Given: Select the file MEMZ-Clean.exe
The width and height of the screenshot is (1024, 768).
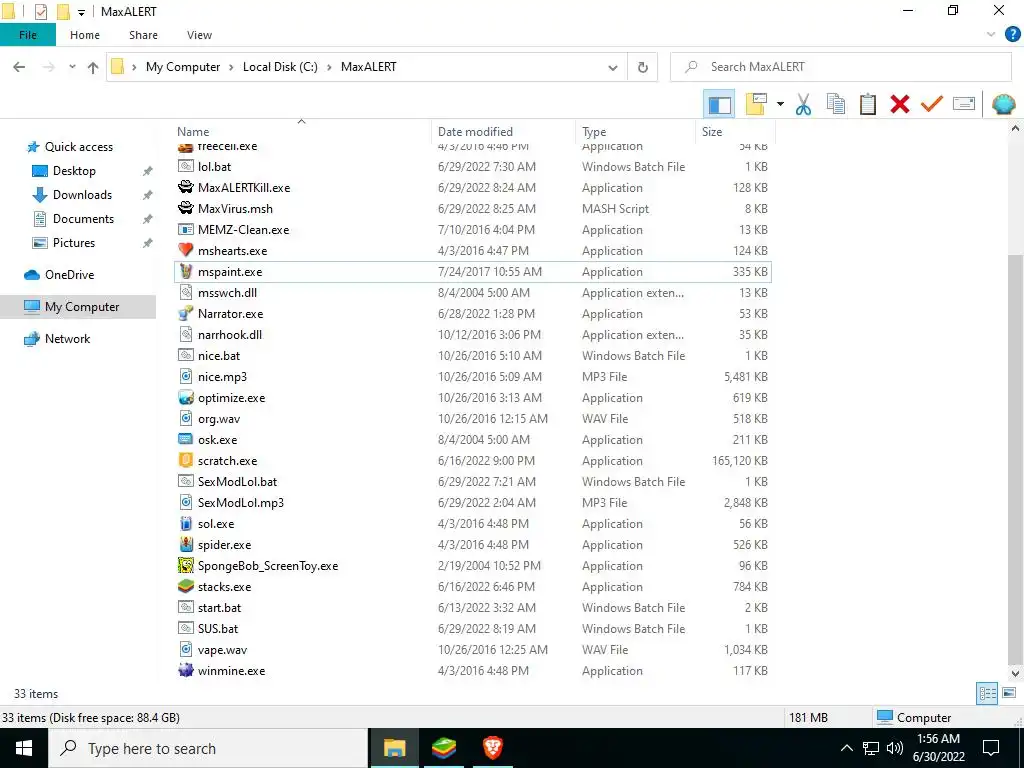Looking at the screenshot, I should coord(244,229).
